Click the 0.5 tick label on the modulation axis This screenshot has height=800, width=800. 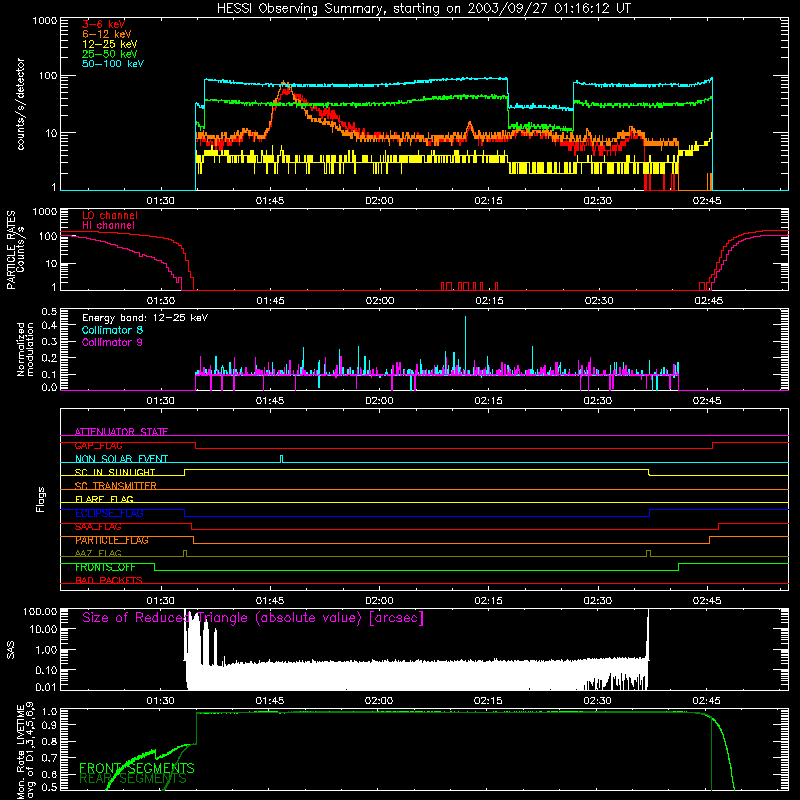click(49, 311)
